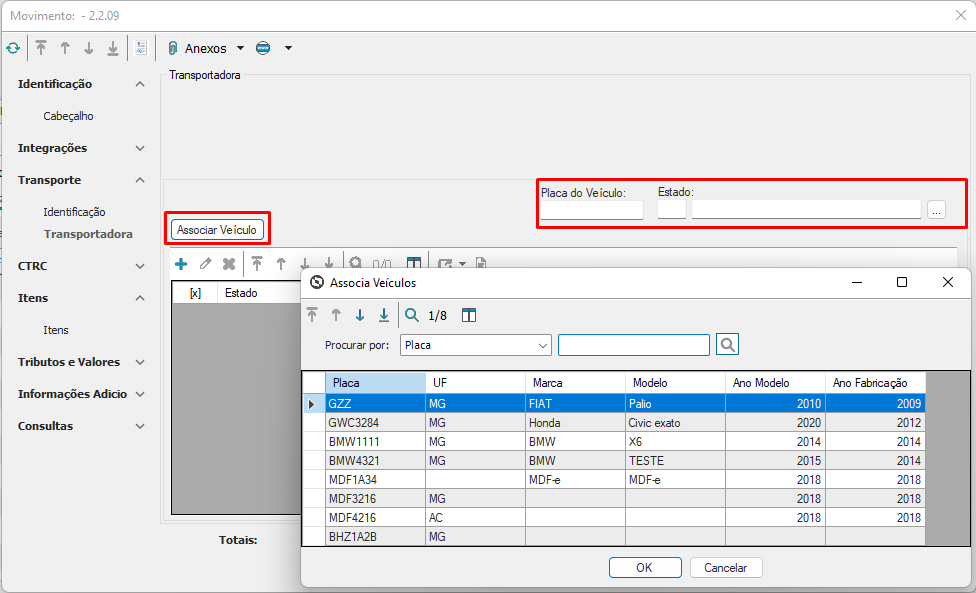Click the Anexos paperclip button

[x=197, y=48]
